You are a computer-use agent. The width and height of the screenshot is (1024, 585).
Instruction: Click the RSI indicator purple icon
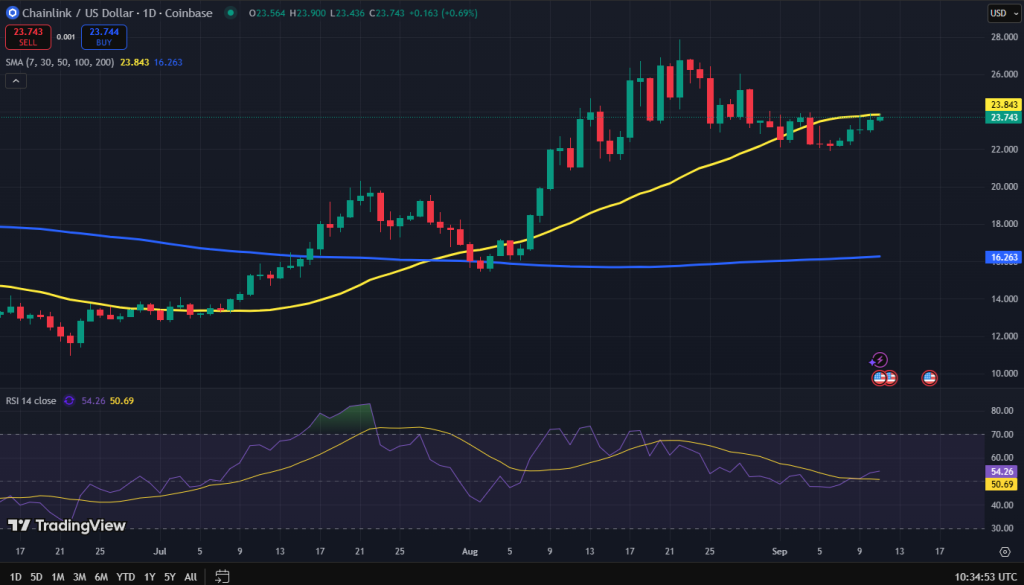coord(69,400)
